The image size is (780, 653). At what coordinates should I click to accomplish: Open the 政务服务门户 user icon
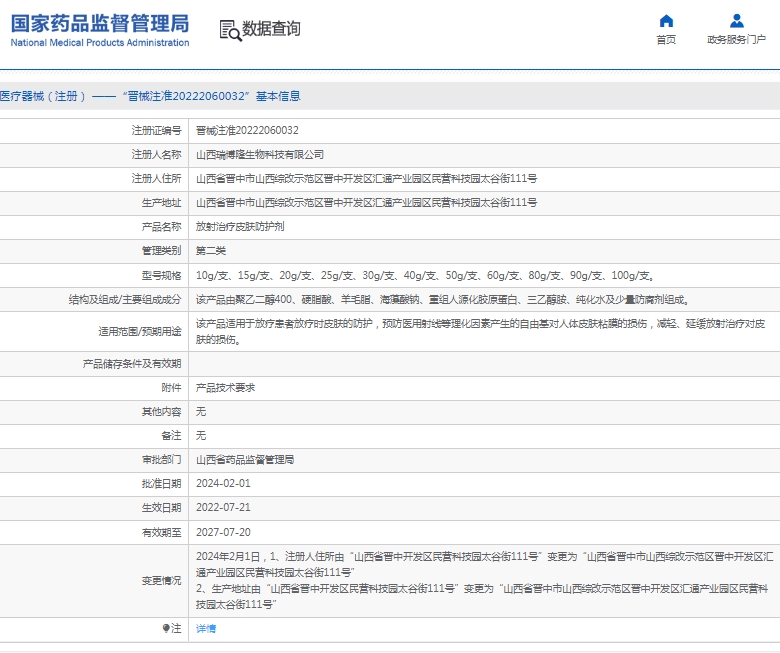(x=737, y=21)
